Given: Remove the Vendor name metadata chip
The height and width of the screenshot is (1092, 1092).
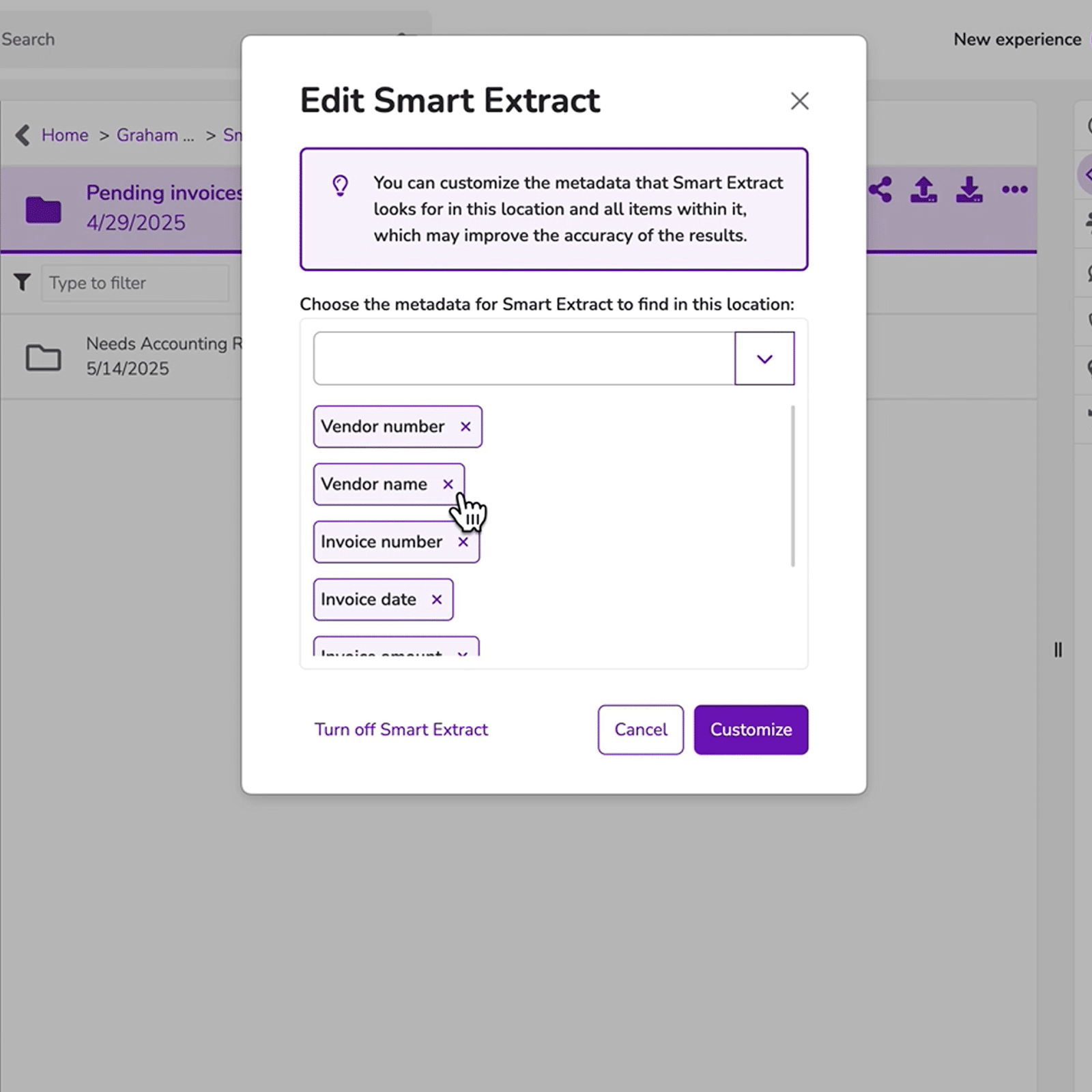Looking at the screenshot, I should [448, 484].
